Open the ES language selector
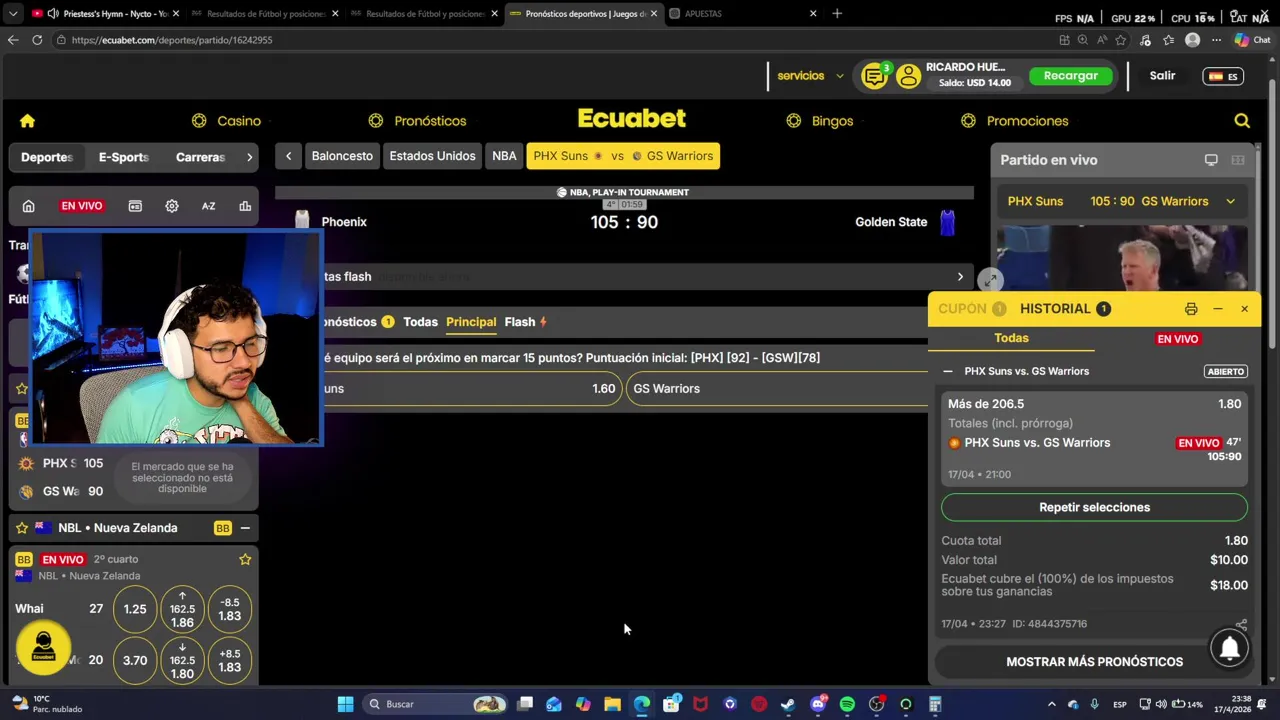 tap(1223, 76)
